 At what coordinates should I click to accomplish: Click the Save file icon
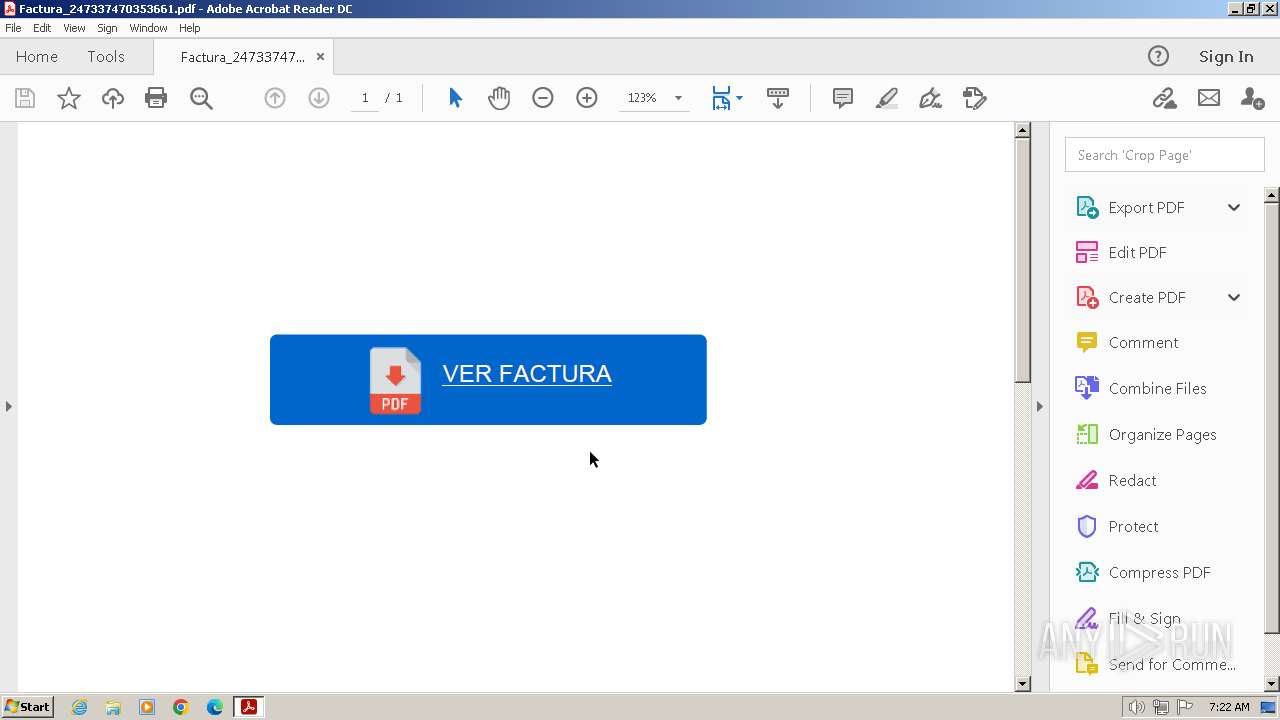click(x=25, y=98)
